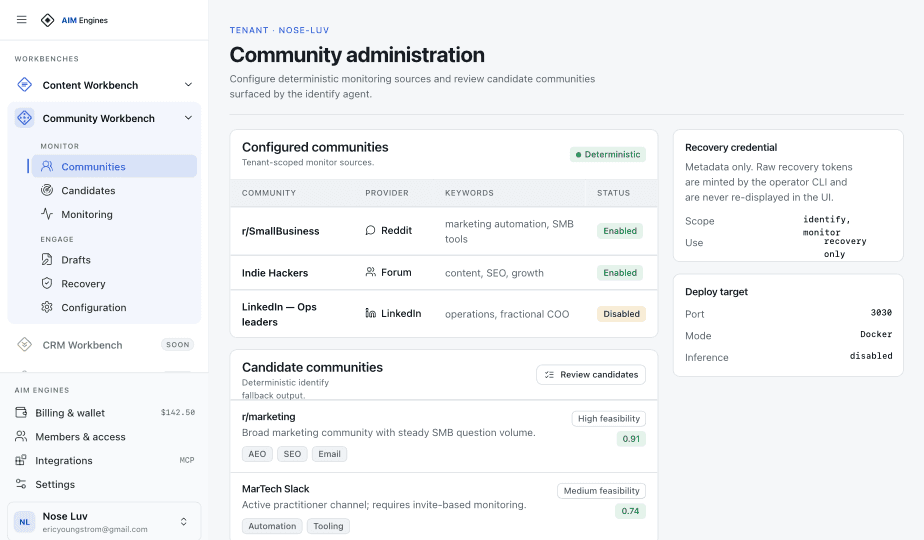Go to Monitoring page
Image resolution: width=924 pixels, height=540 pixels.
pos(114,214)
